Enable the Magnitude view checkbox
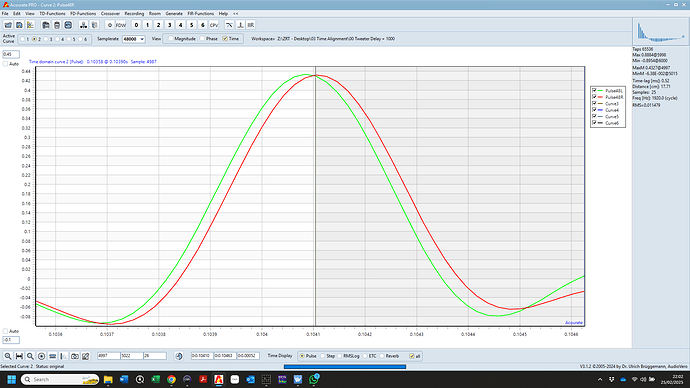Screen dimensions: 690x388 [171, 39]
